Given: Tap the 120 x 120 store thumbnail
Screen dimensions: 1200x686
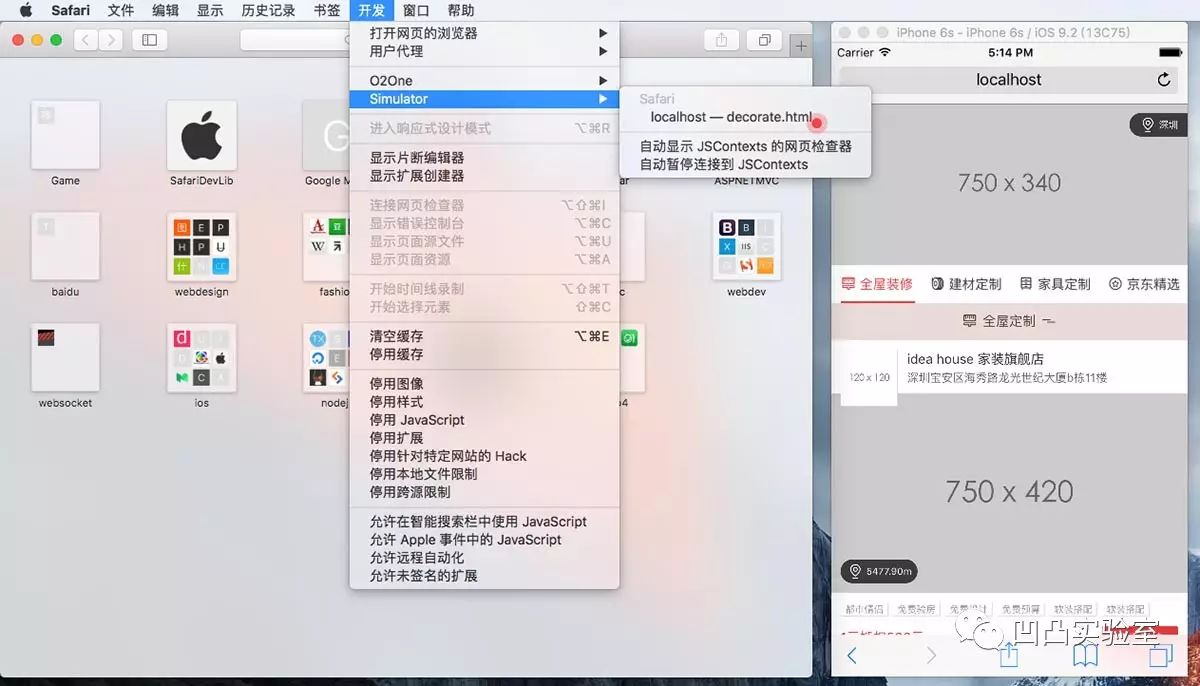Looking at the screenshot, I should click(x=869, y=377).
